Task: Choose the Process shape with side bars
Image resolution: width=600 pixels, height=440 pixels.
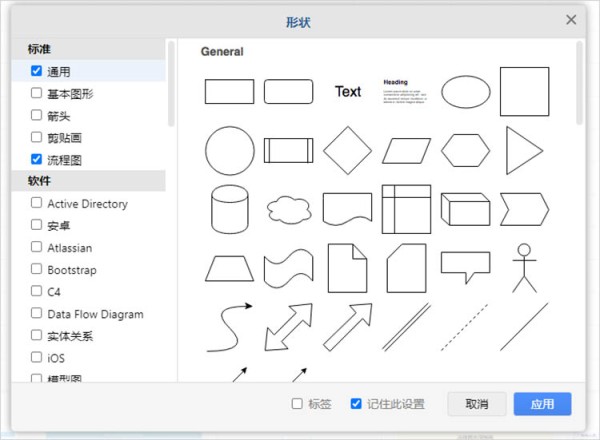Action: point(289,150)
